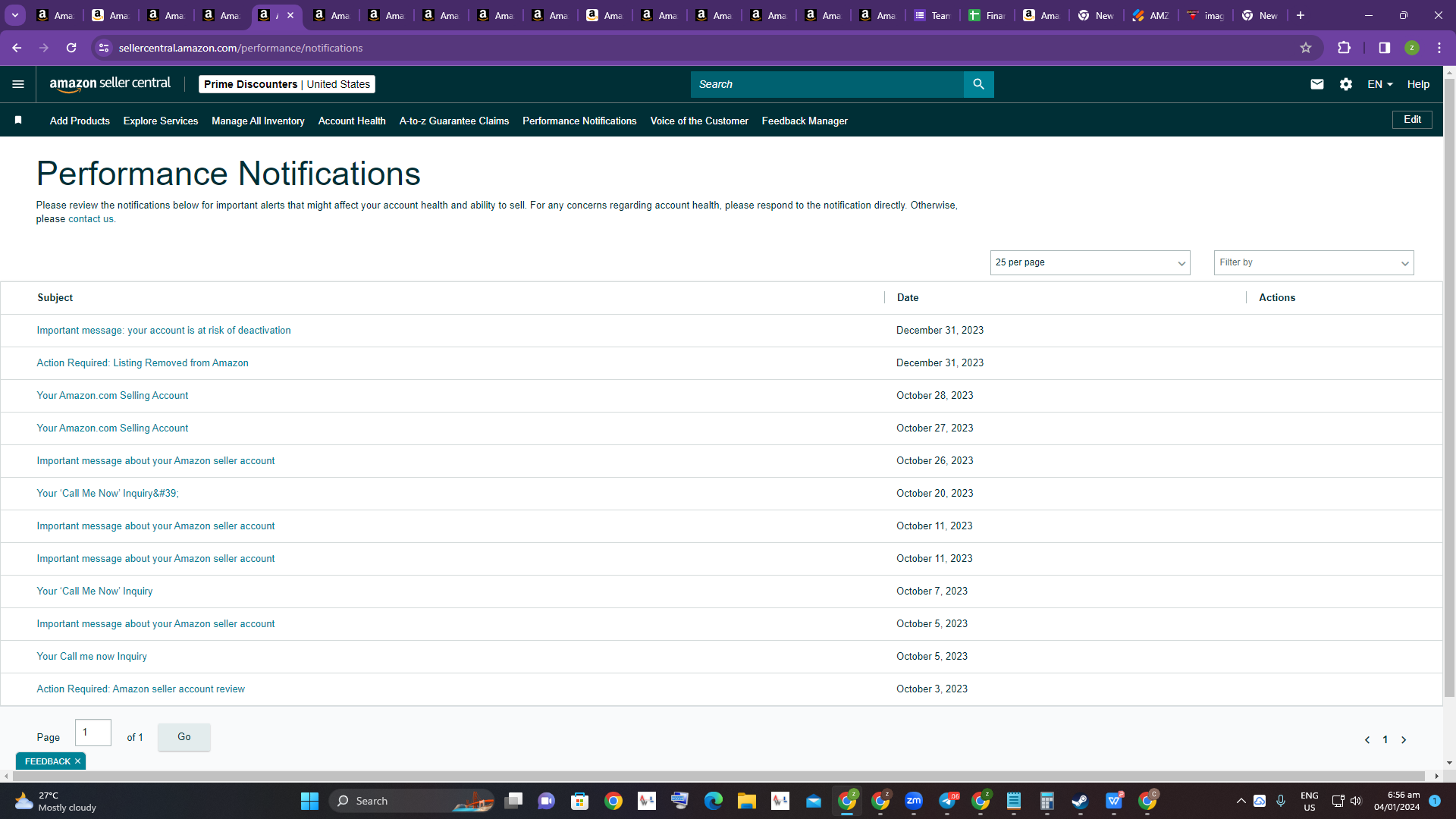Viewport: 1456px width, 819px height.
Task: Click the Windows taskbar Search box
Action: click(412, 801)
